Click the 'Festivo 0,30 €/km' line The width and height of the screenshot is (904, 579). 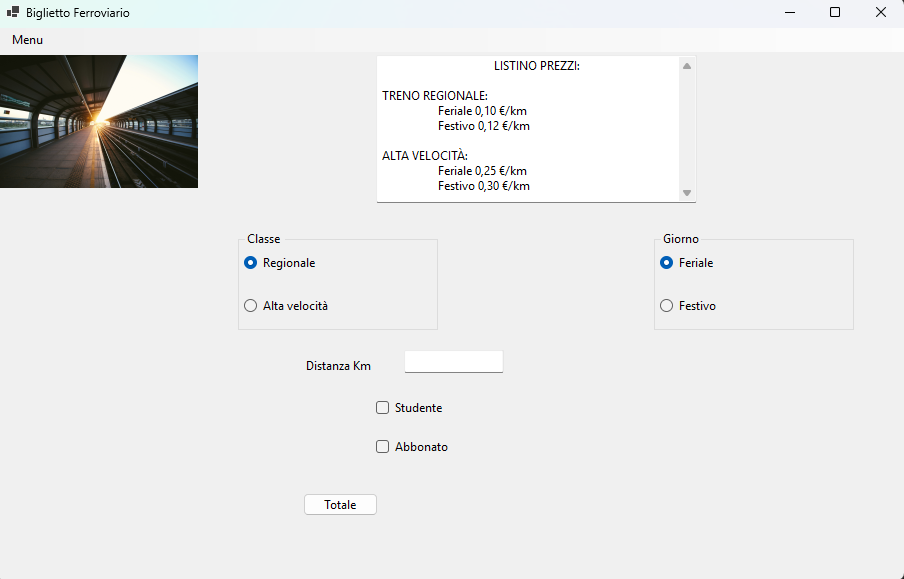[484, 186]
